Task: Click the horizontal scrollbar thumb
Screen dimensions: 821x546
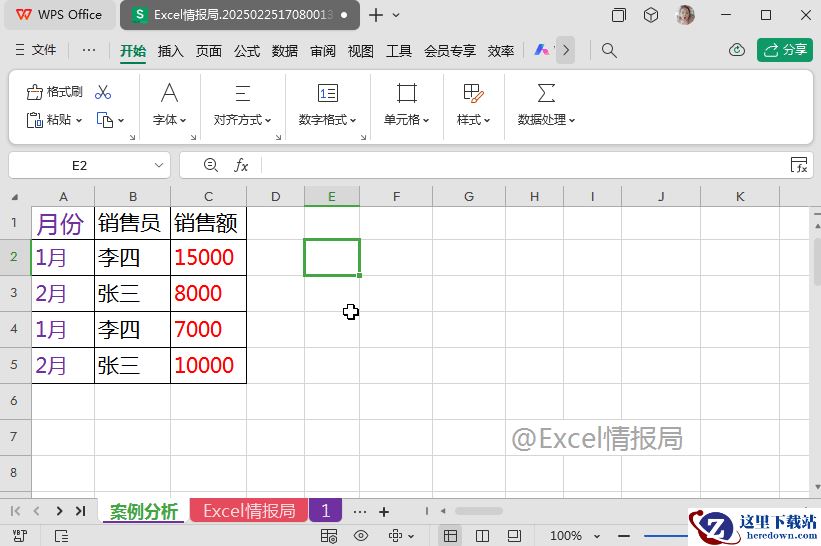Action: pyautogui.click(x=479, y=511)
